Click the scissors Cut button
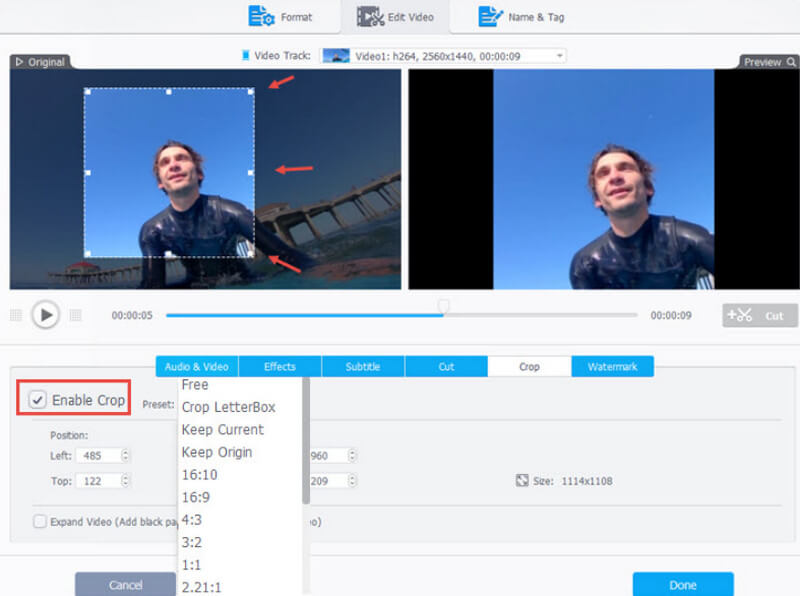This screenshot has width=800, height=596. [760, 315]
